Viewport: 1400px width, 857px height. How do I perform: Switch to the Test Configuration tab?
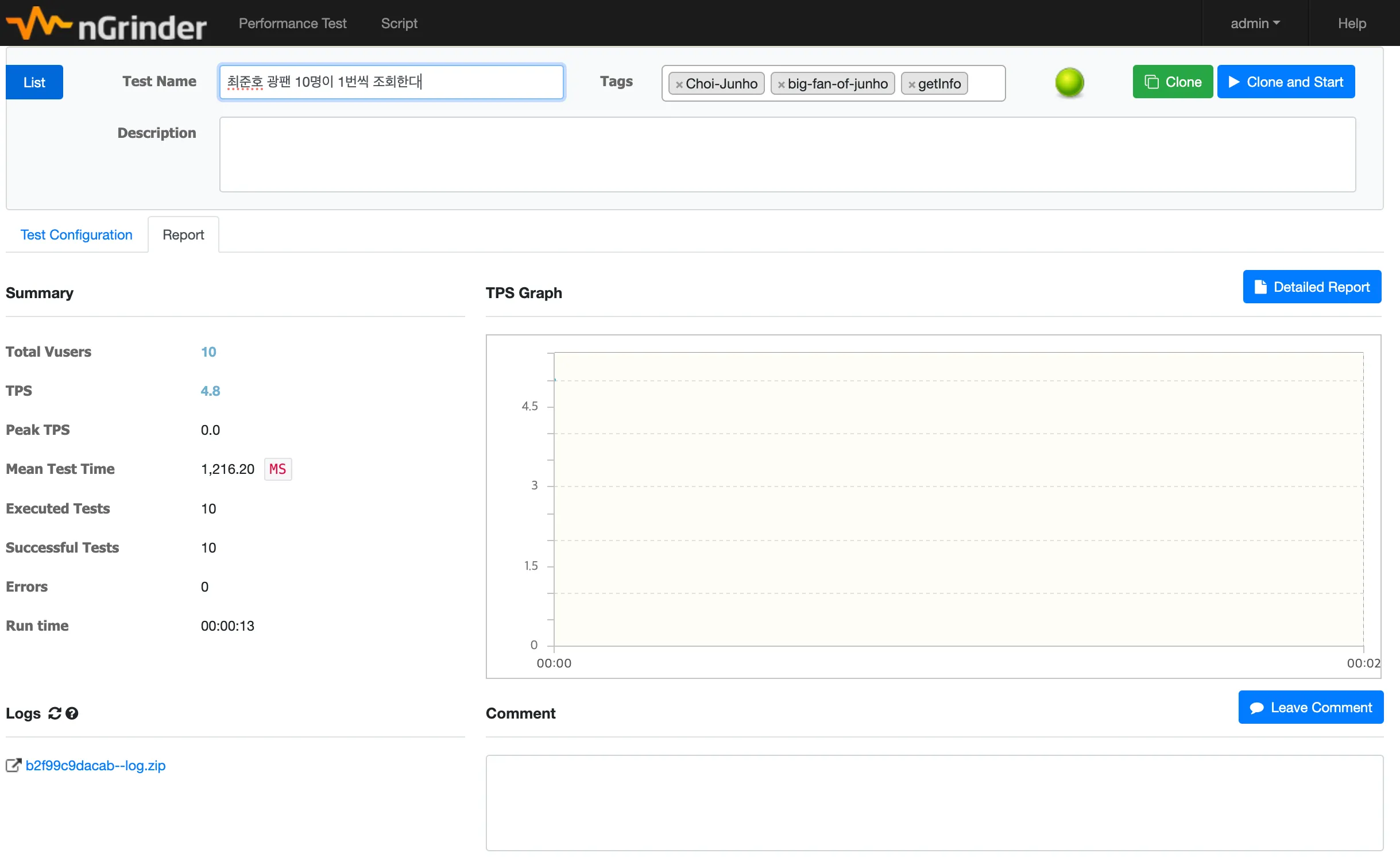click(76, 235)
